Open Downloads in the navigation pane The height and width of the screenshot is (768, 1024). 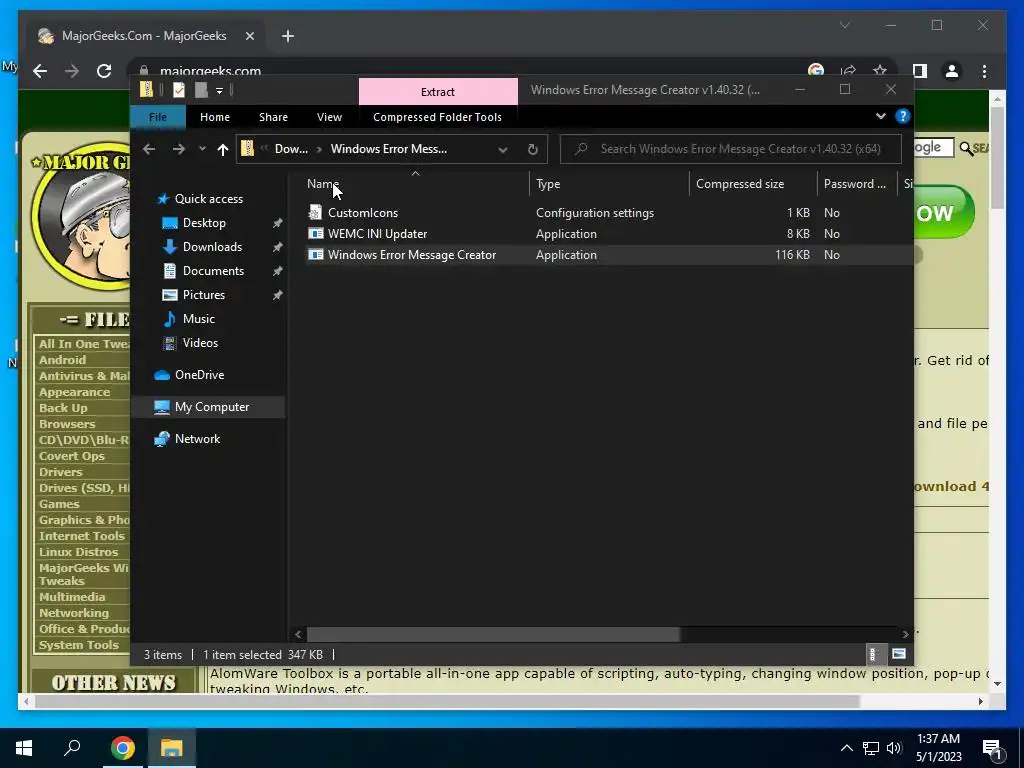pyautogui.click(x=212, y=247)
